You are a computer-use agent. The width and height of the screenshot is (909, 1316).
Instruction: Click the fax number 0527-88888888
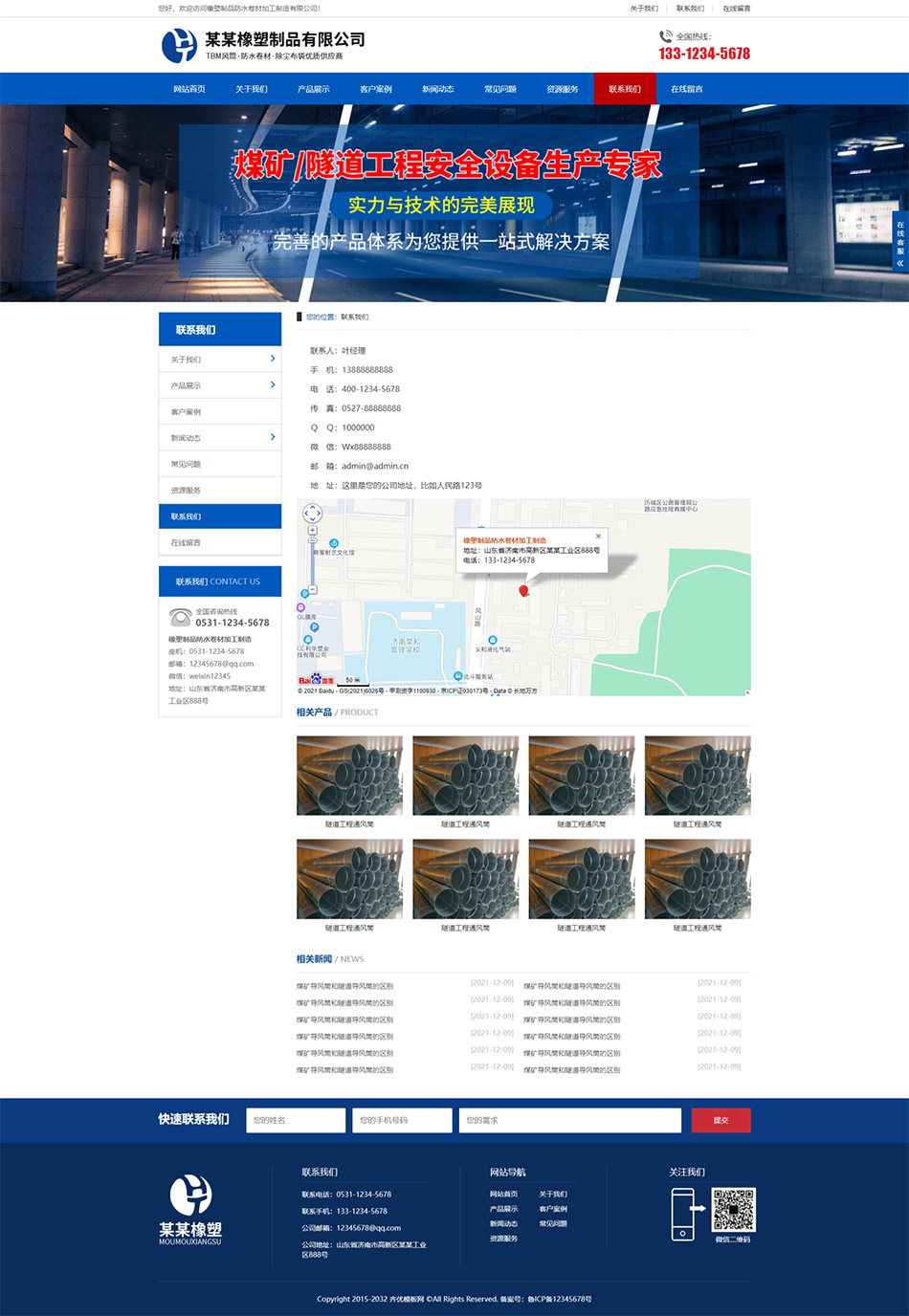371,408
